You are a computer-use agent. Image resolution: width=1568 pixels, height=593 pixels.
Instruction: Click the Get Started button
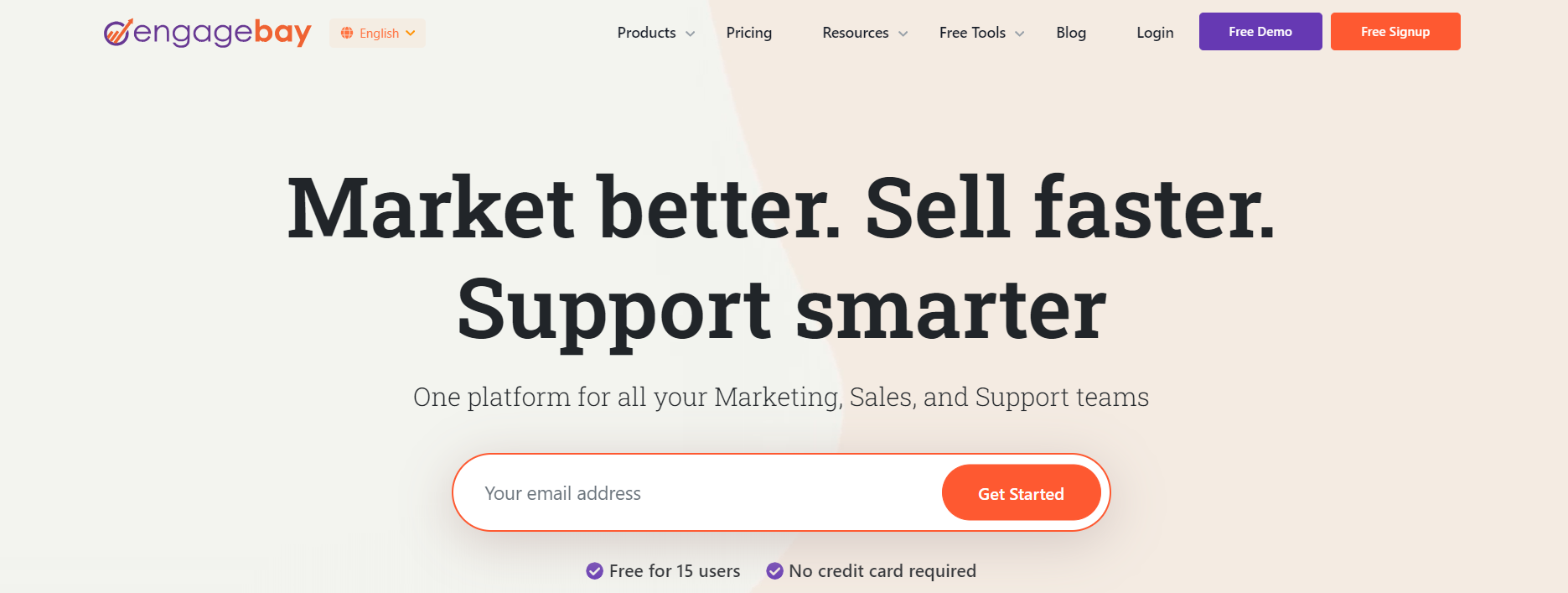click(1021, 493)
